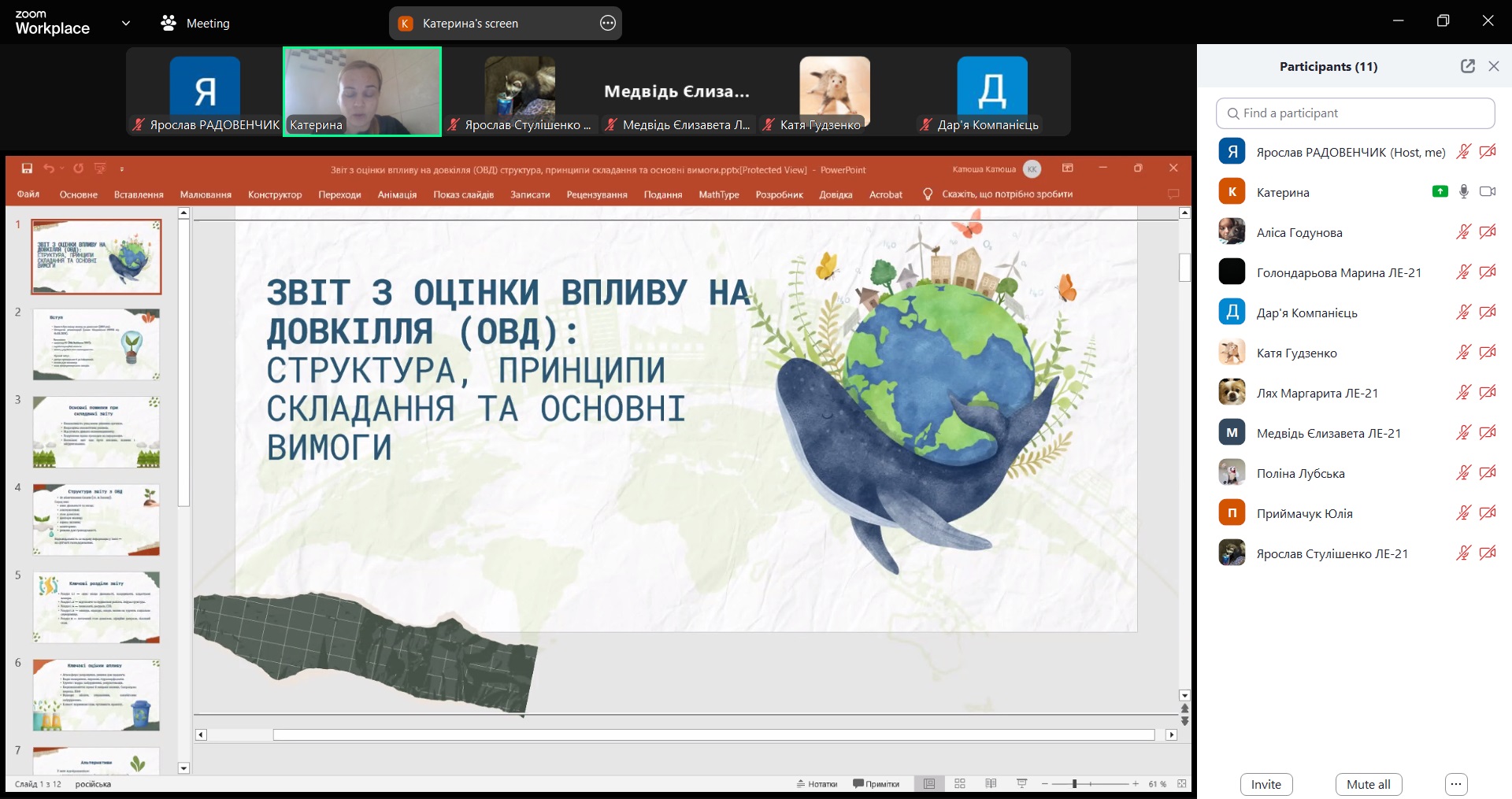Image resolution: width=1512 pixels, height=799 pixels.
Task: Select slide 2 thumbnail
Action: [96, 345]
